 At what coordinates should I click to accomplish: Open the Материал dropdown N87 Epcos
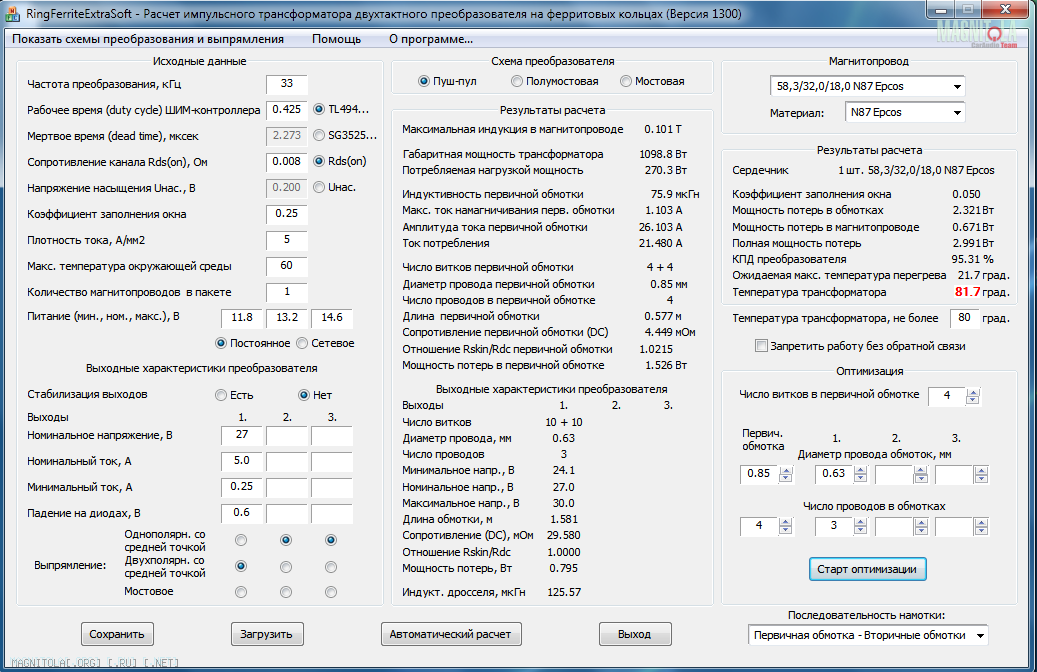click(x=905, y=112)
